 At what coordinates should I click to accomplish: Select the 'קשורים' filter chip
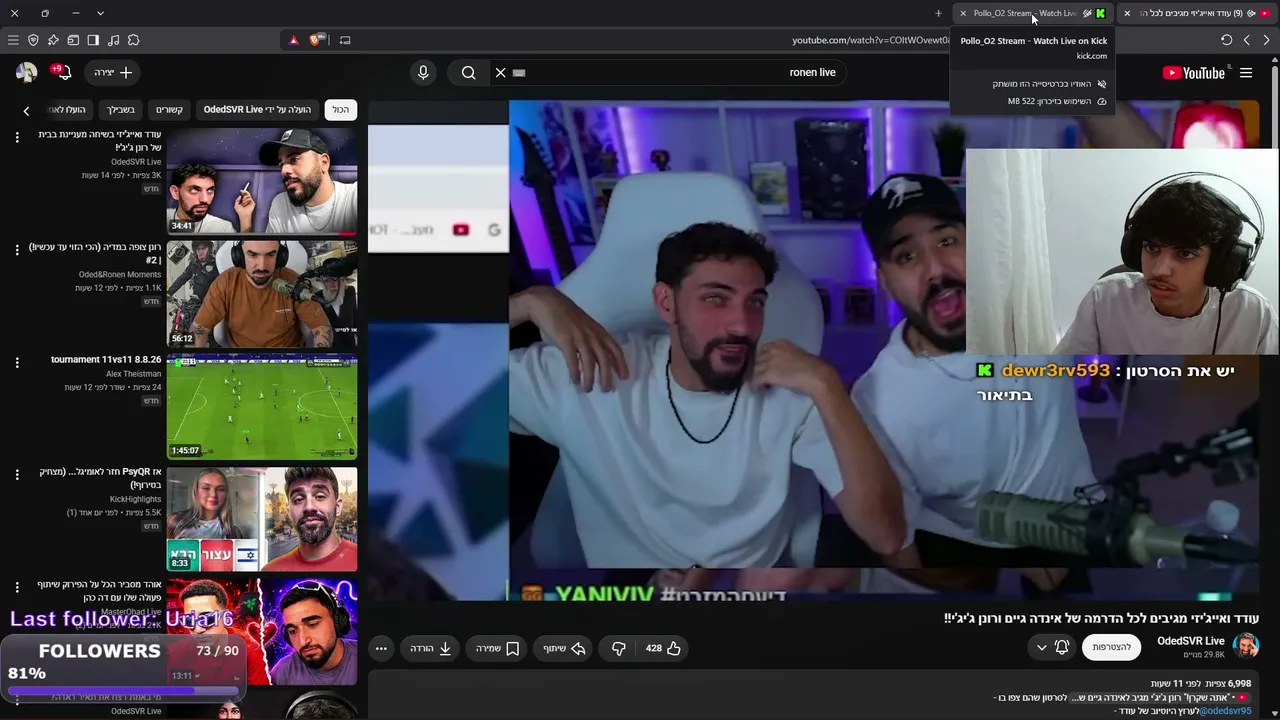click(169, 109)
